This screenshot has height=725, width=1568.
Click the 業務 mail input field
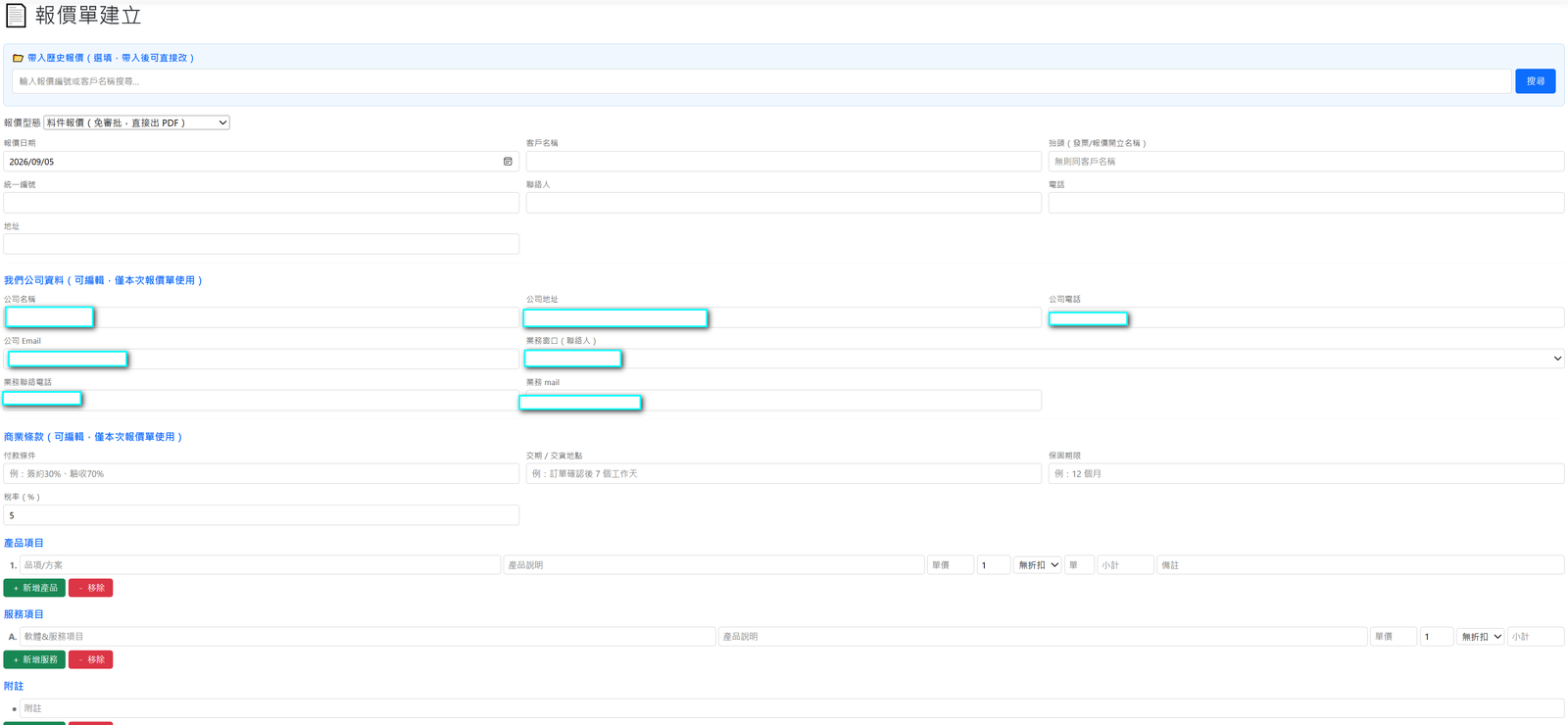coord(783,400)
